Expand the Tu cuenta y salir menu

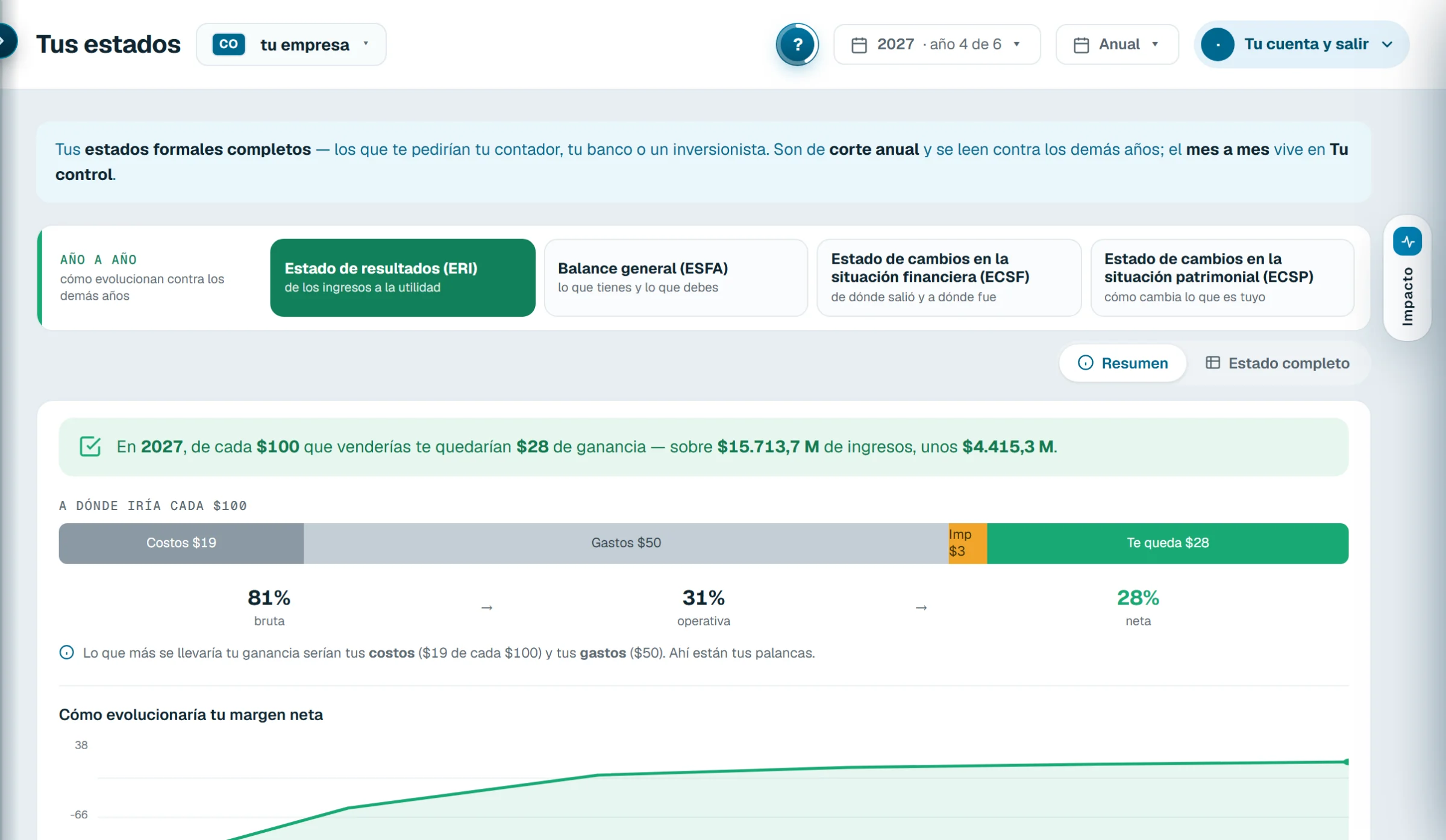[1301, 45]
